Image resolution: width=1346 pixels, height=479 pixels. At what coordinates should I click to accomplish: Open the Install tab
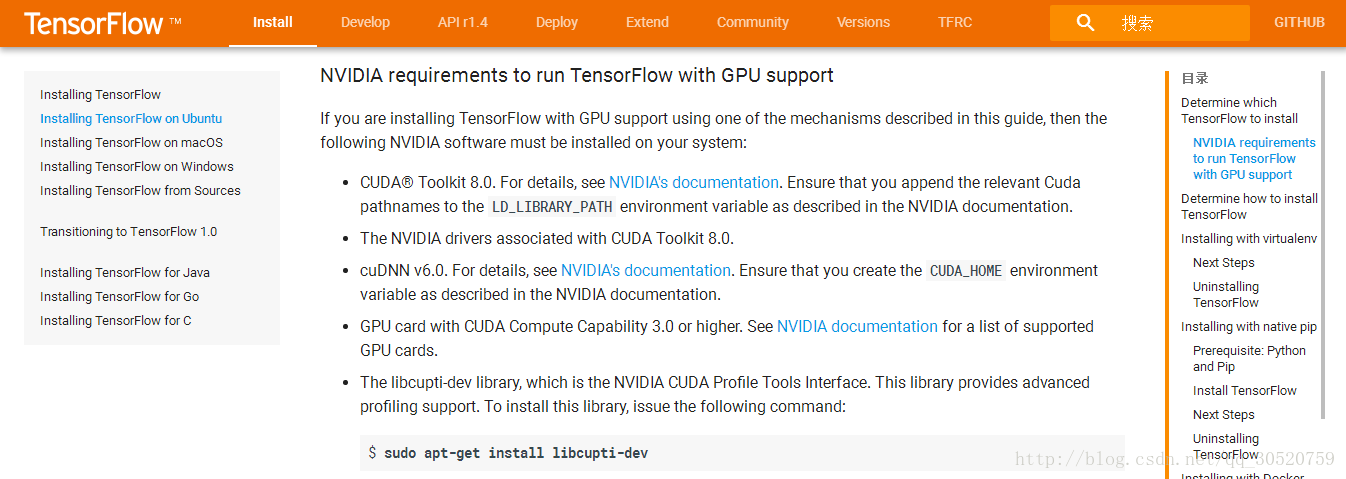(273, 22)
